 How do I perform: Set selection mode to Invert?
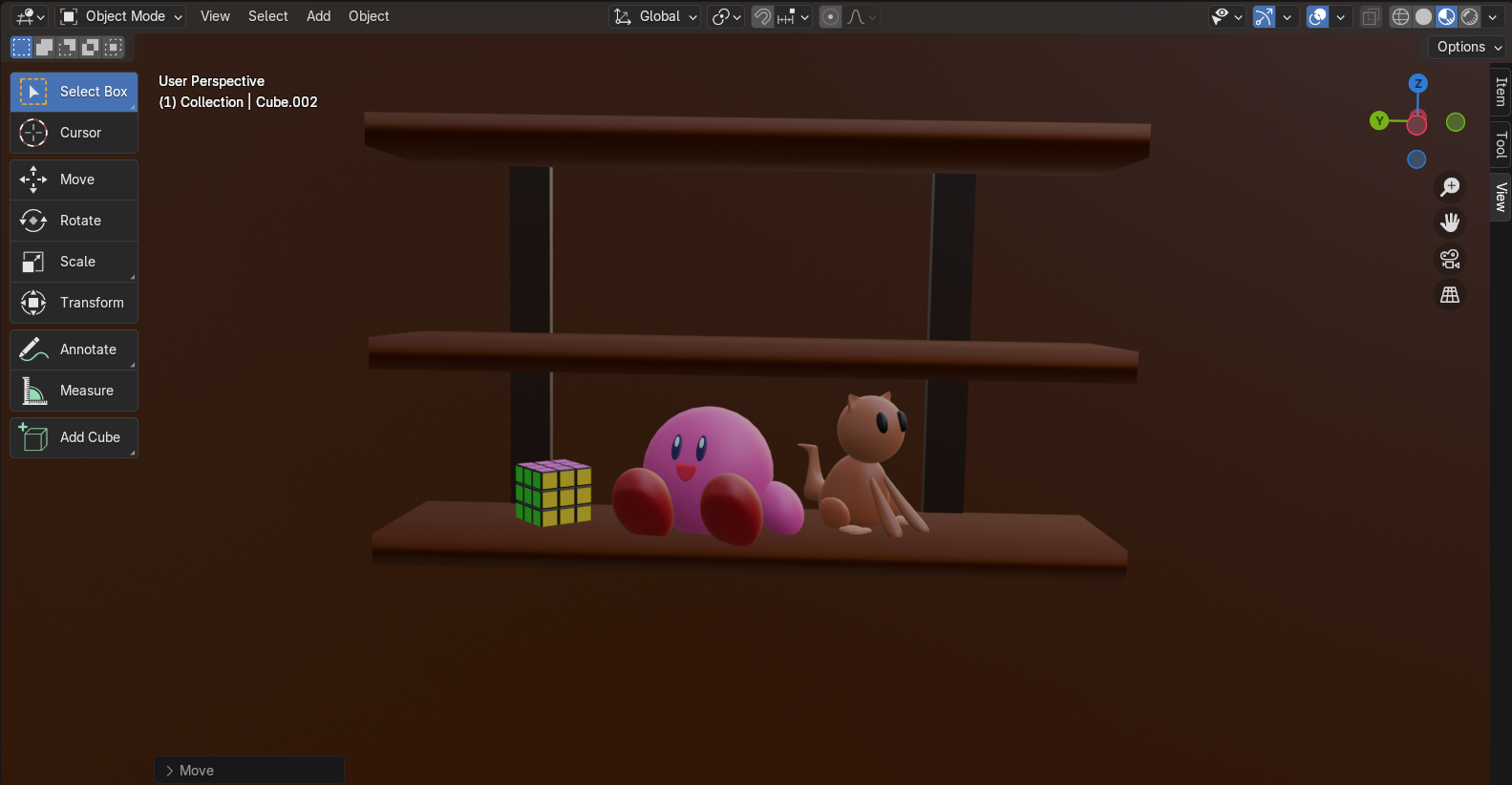[90, 47]
